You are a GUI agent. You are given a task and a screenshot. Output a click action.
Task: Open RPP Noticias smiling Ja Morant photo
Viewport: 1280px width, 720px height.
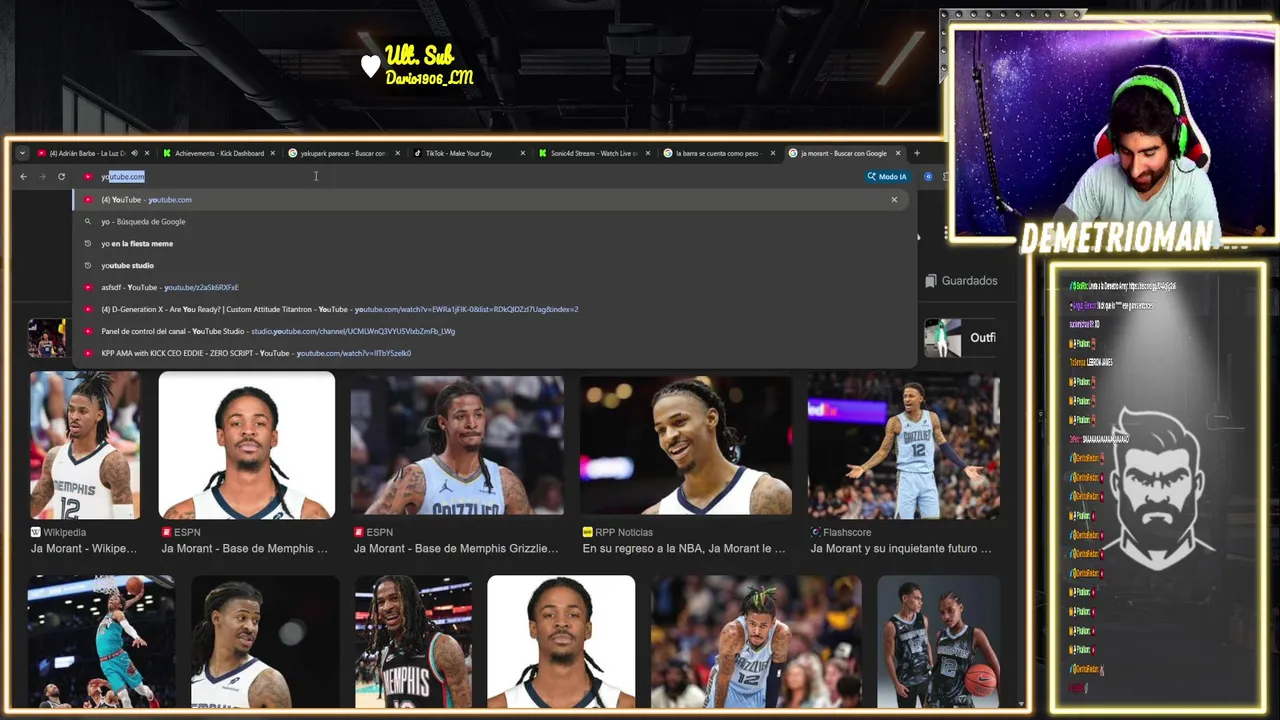pos(686,446)
